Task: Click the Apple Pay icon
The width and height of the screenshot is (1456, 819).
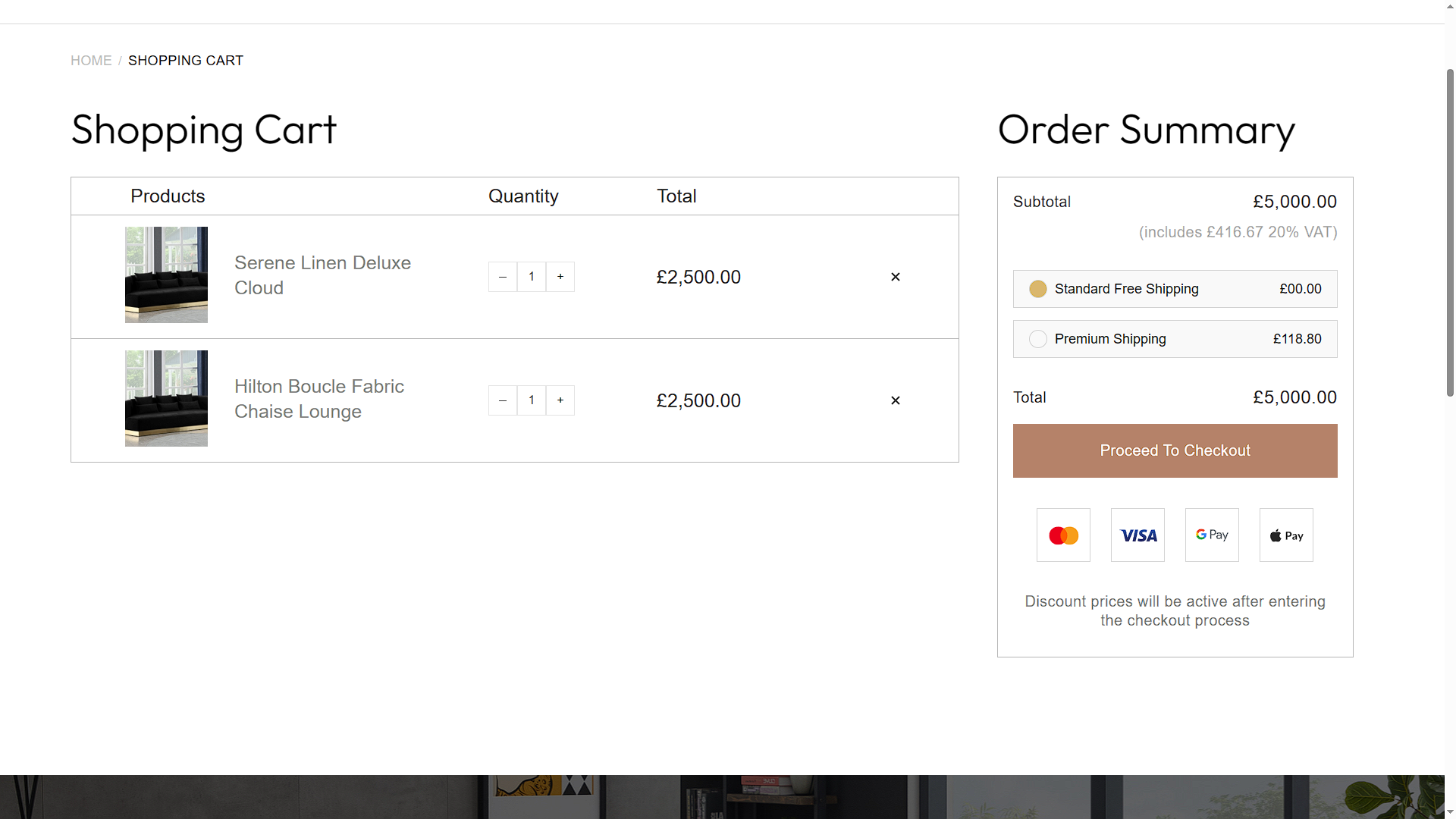Action: point(1286,535)
